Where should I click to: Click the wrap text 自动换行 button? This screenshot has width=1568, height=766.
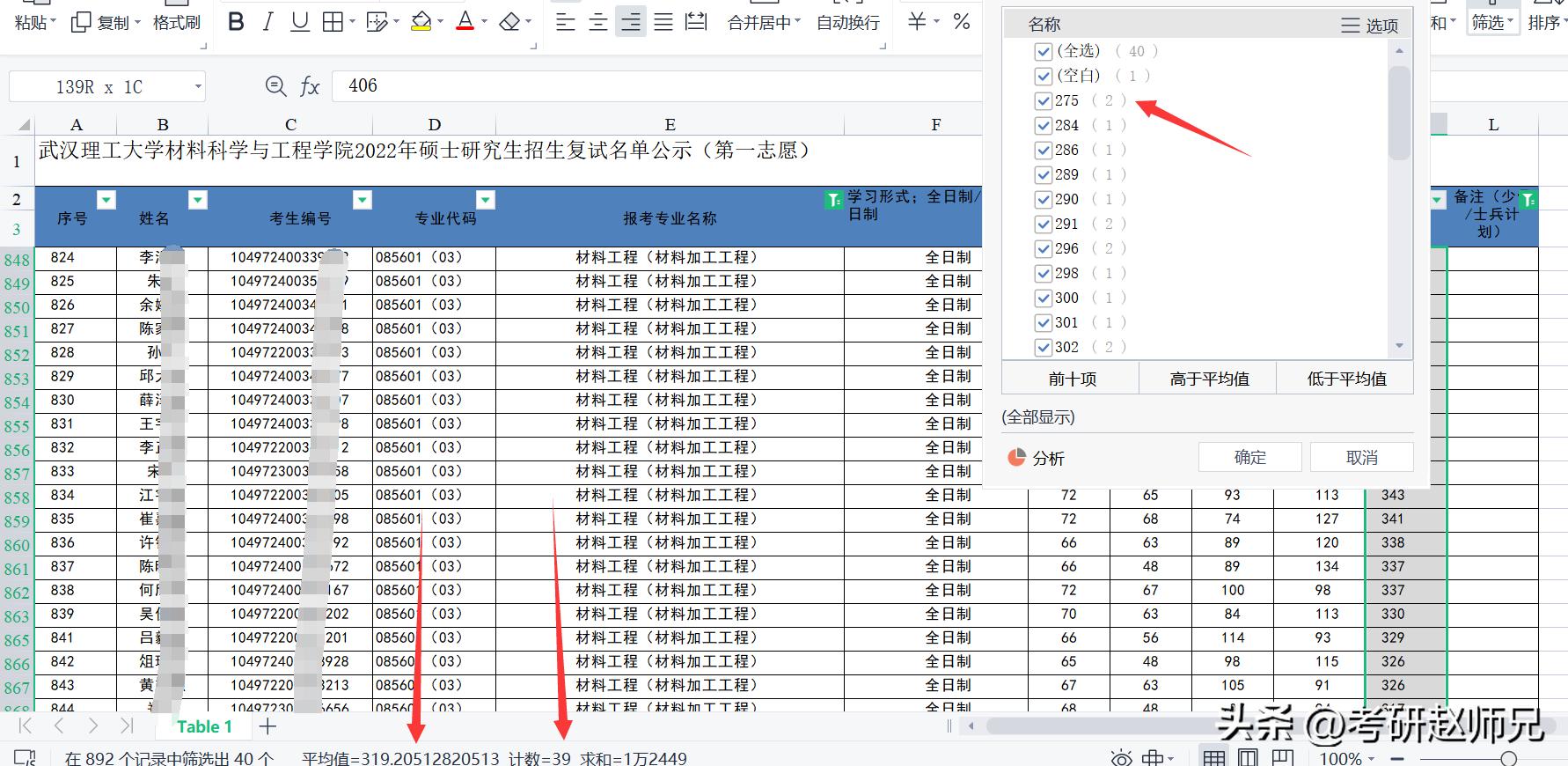tap(848, 23)
